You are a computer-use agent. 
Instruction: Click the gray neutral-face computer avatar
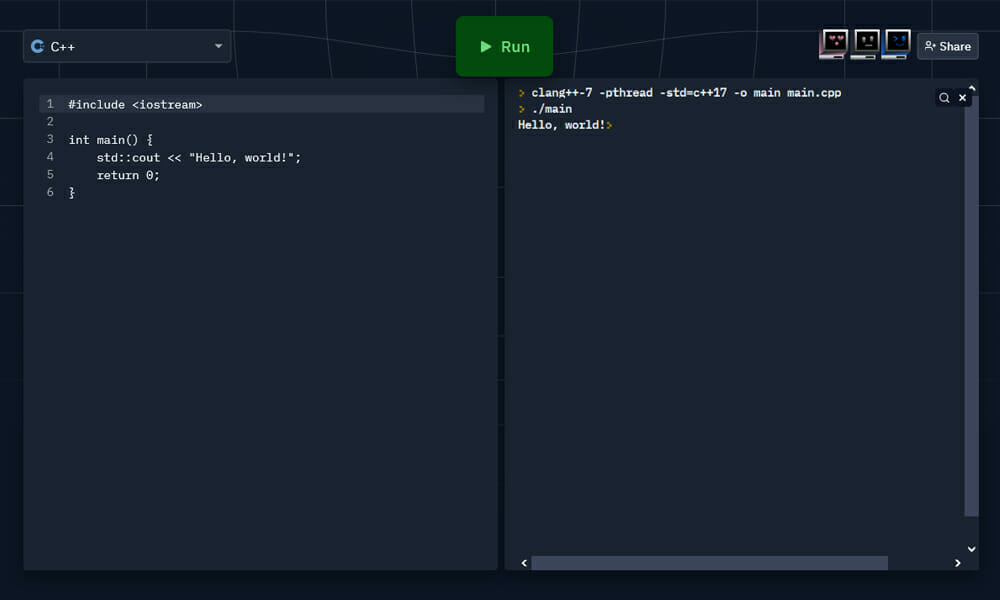[x=866, y=44]
